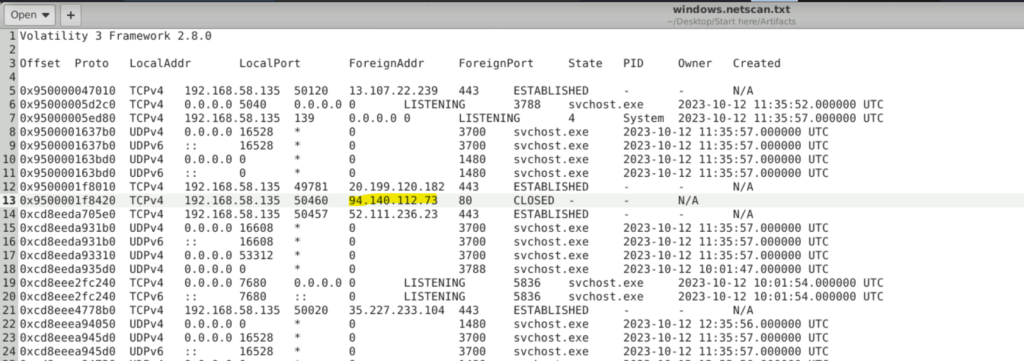
Task: Click foreign address 13.107.22.239
Action: point(393,91)
